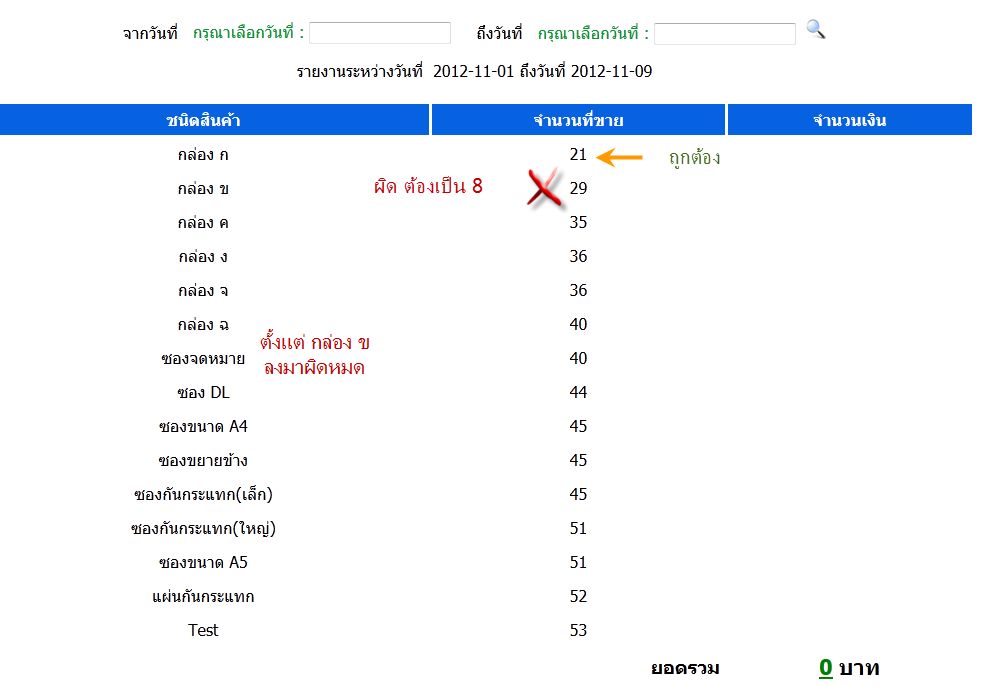Viewport: 988px width, 692px height.
Task: Click the green end date กรุณาเลือกวันที่ label
Action: pos(593,33)
